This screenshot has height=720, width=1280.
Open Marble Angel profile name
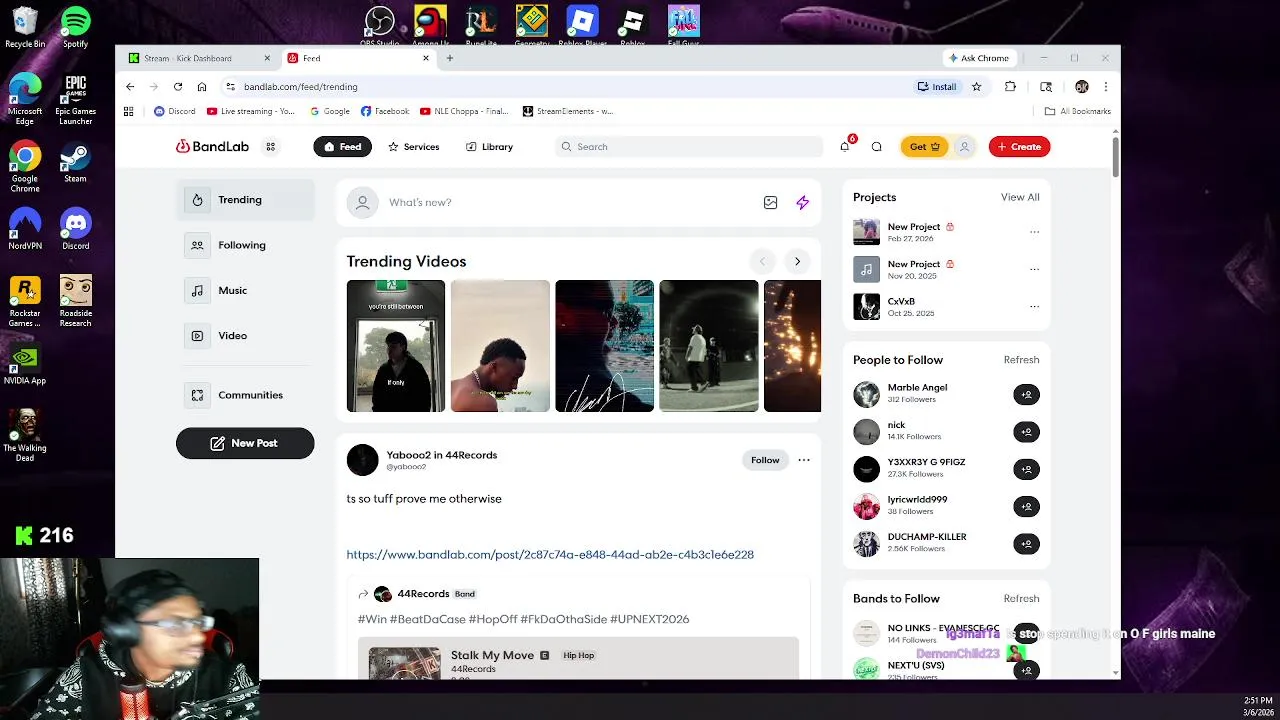click(917, 388)
